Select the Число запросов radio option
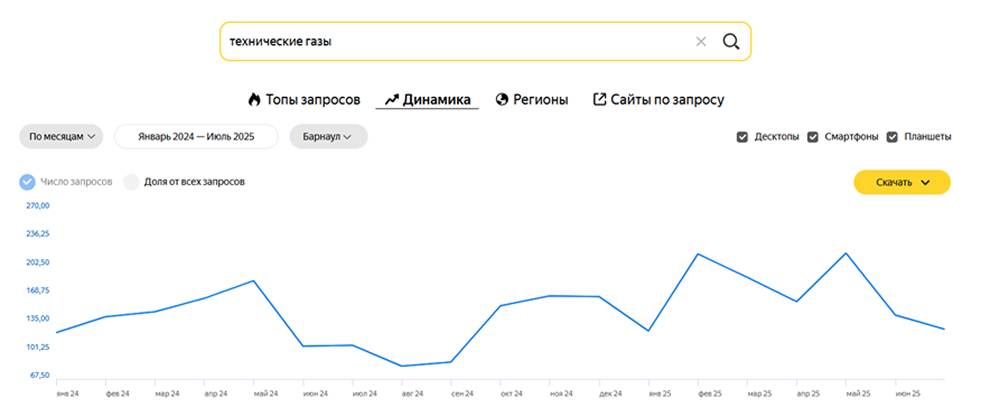Image resolution: width=981 pixels, height=413 pixels. (27, 182)
